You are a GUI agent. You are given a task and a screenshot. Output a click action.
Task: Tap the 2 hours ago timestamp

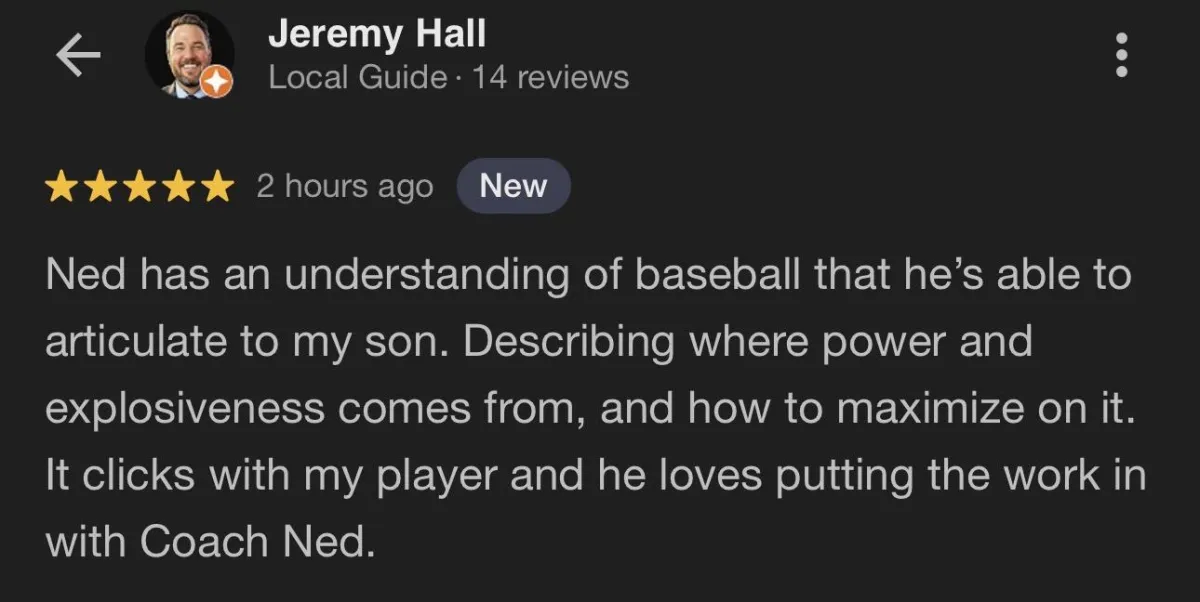pos(345,187)
